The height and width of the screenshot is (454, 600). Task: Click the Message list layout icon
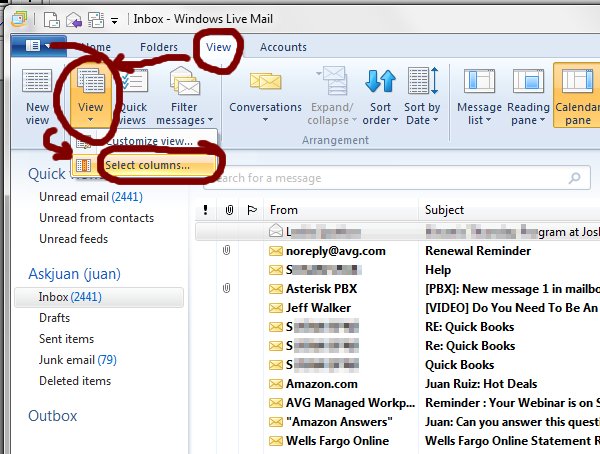[x=479, y=81]
